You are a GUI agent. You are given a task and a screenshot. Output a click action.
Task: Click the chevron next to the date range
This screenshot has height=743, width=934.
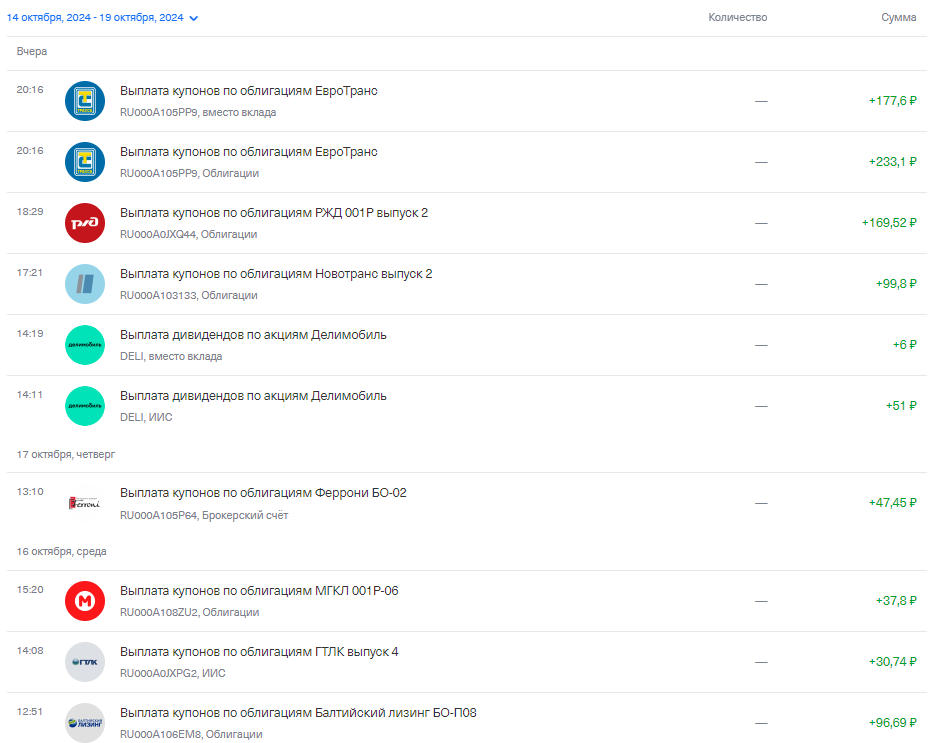tap(194, 18)
